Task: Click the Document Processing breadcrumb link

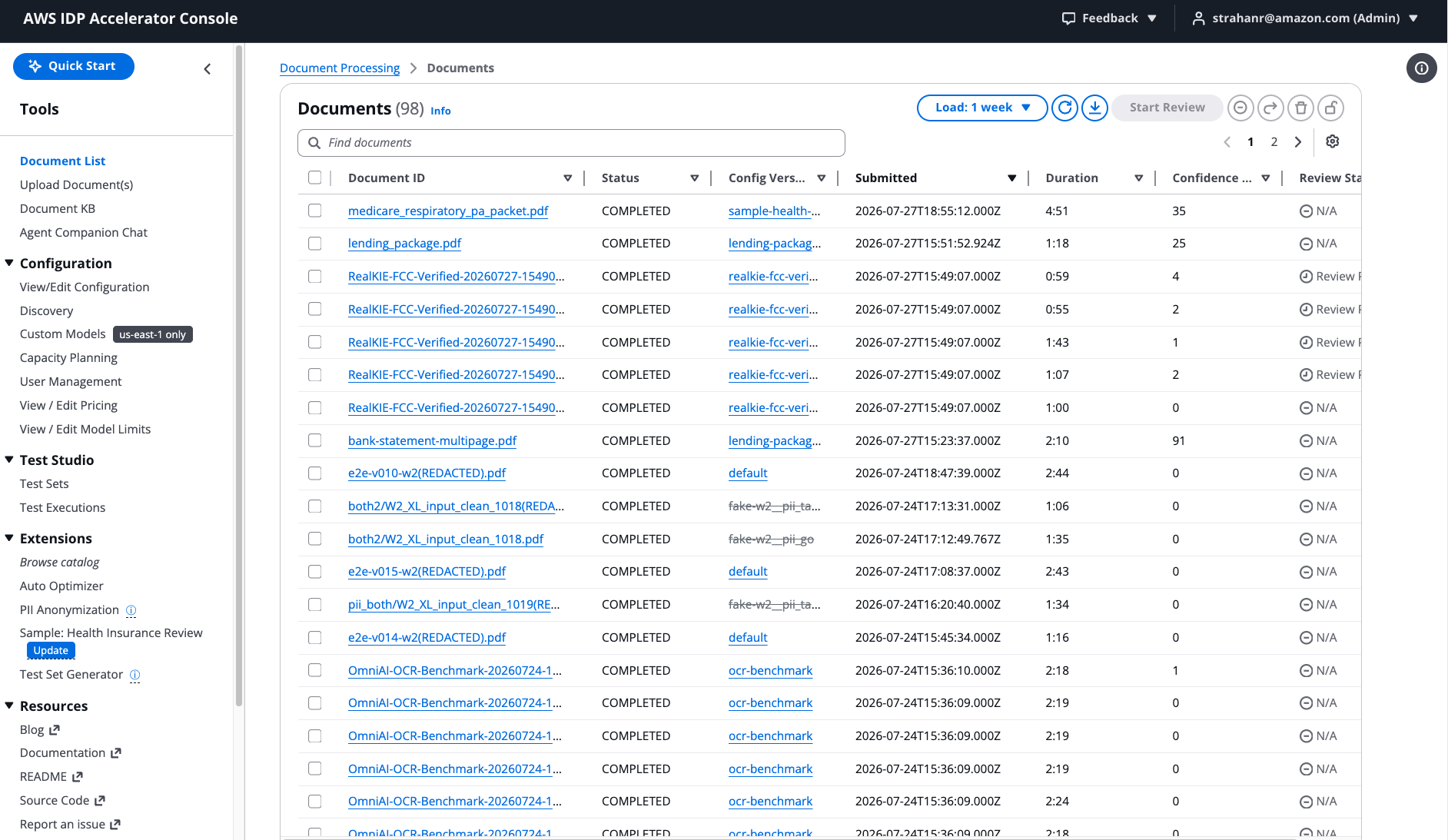Action: [x=340, y=68]
